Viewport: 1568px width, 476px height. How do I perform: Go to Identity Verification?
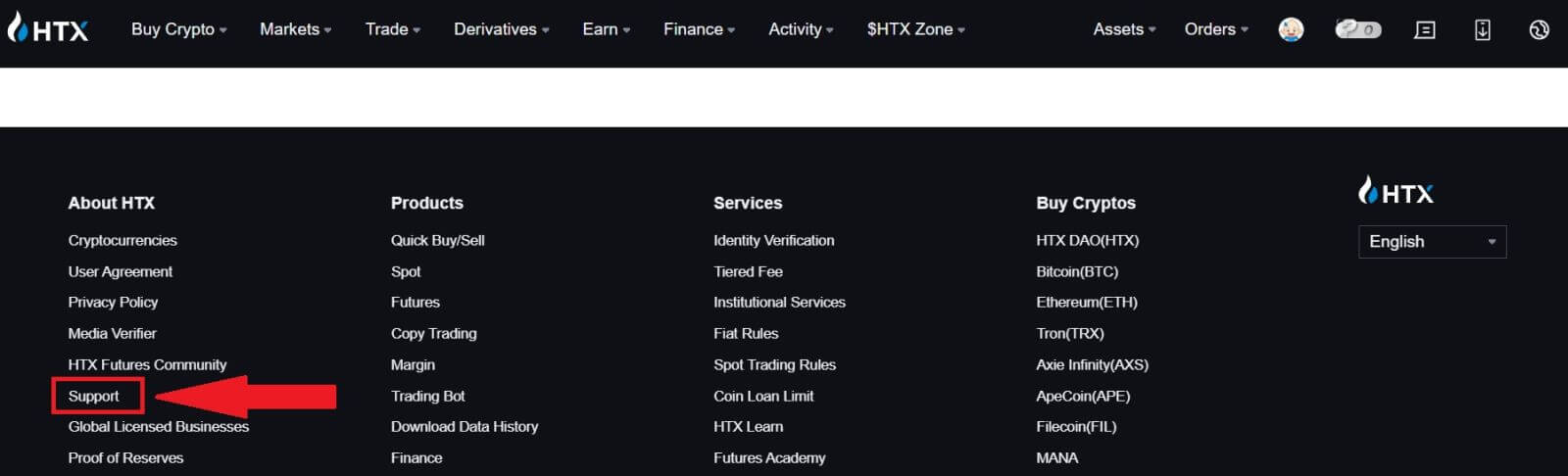(773, 240)
